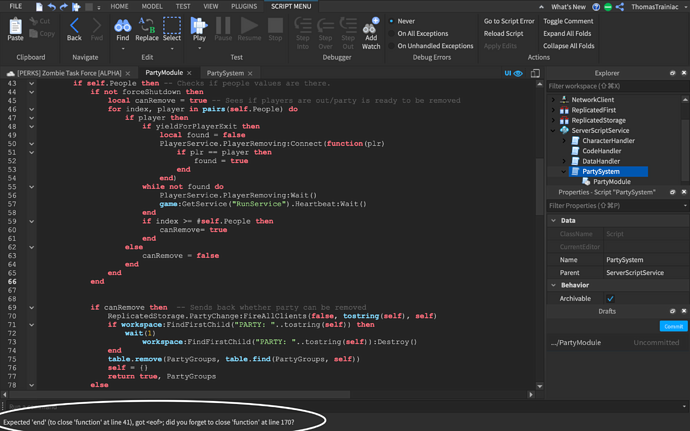The width and height of the screenshot is (690, 431).
Task: Click Go to Script Error
Action: tap(509, 21)
